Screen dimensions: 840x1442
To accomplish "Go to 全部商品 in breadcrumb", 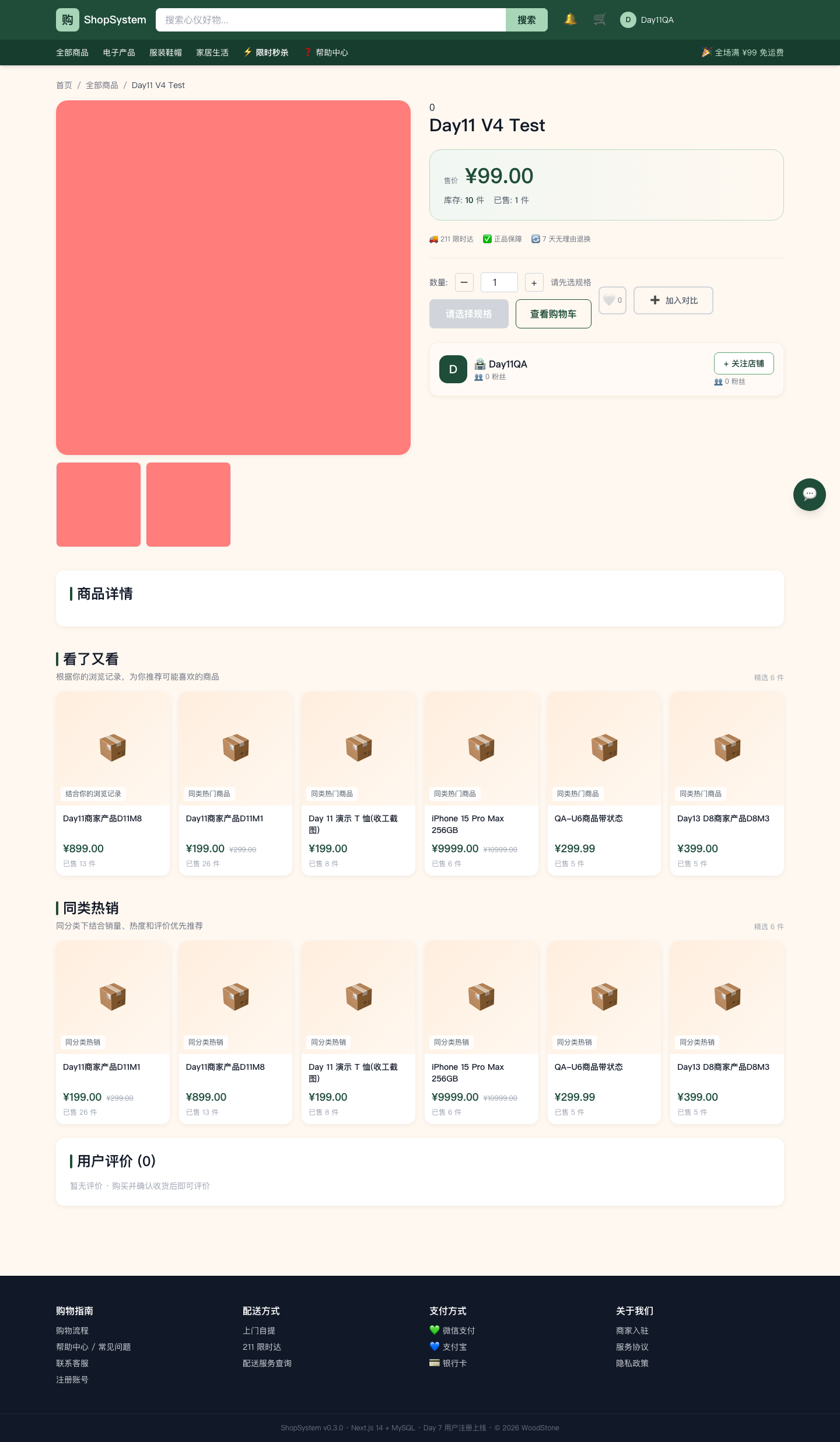I will click(102, 85).
